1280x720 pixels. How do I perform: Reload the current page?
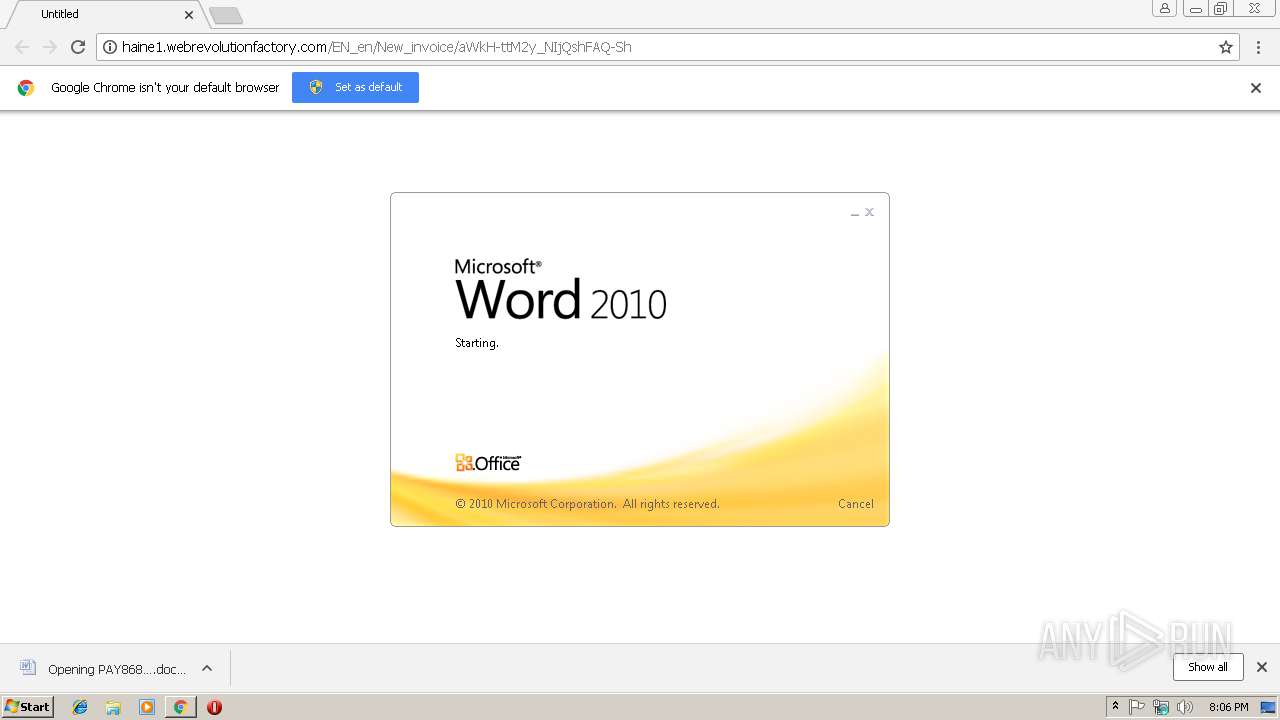pos(78,47)
